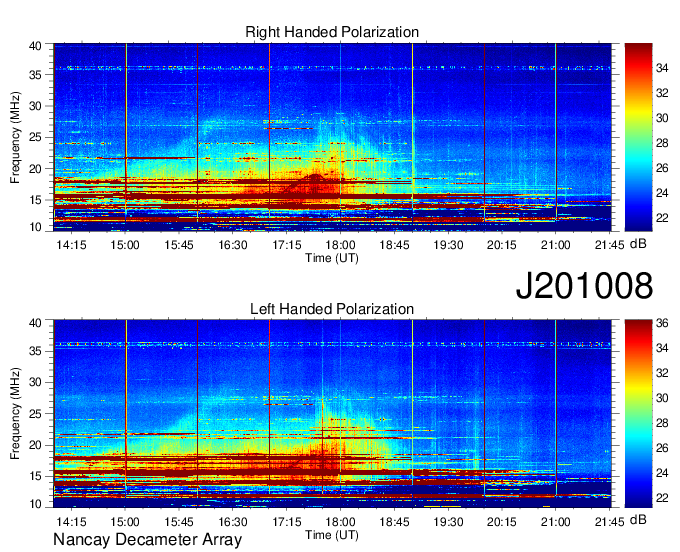The image size is (680, 552).
Task: Click 10 MHz tick on Right Handed plot
Action: tap(35, 227)
